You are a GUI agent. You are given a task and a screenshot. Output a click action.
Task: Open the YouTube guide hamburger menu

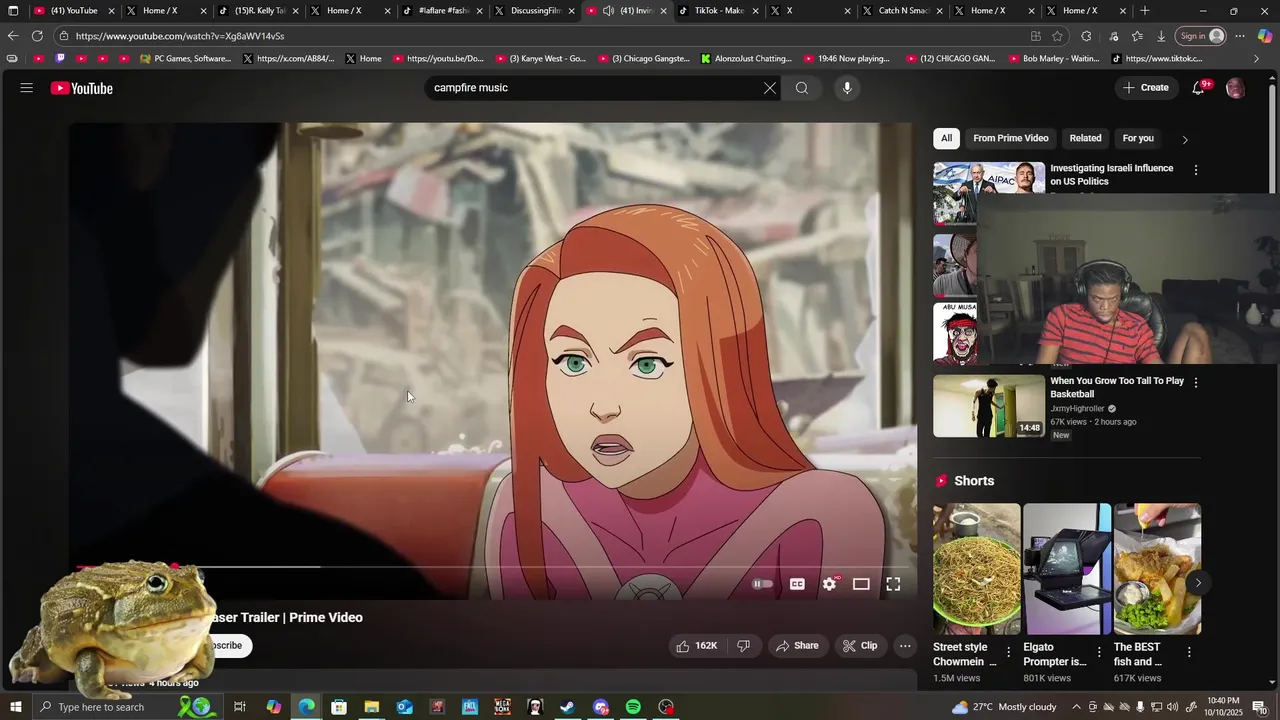(27, 88)
